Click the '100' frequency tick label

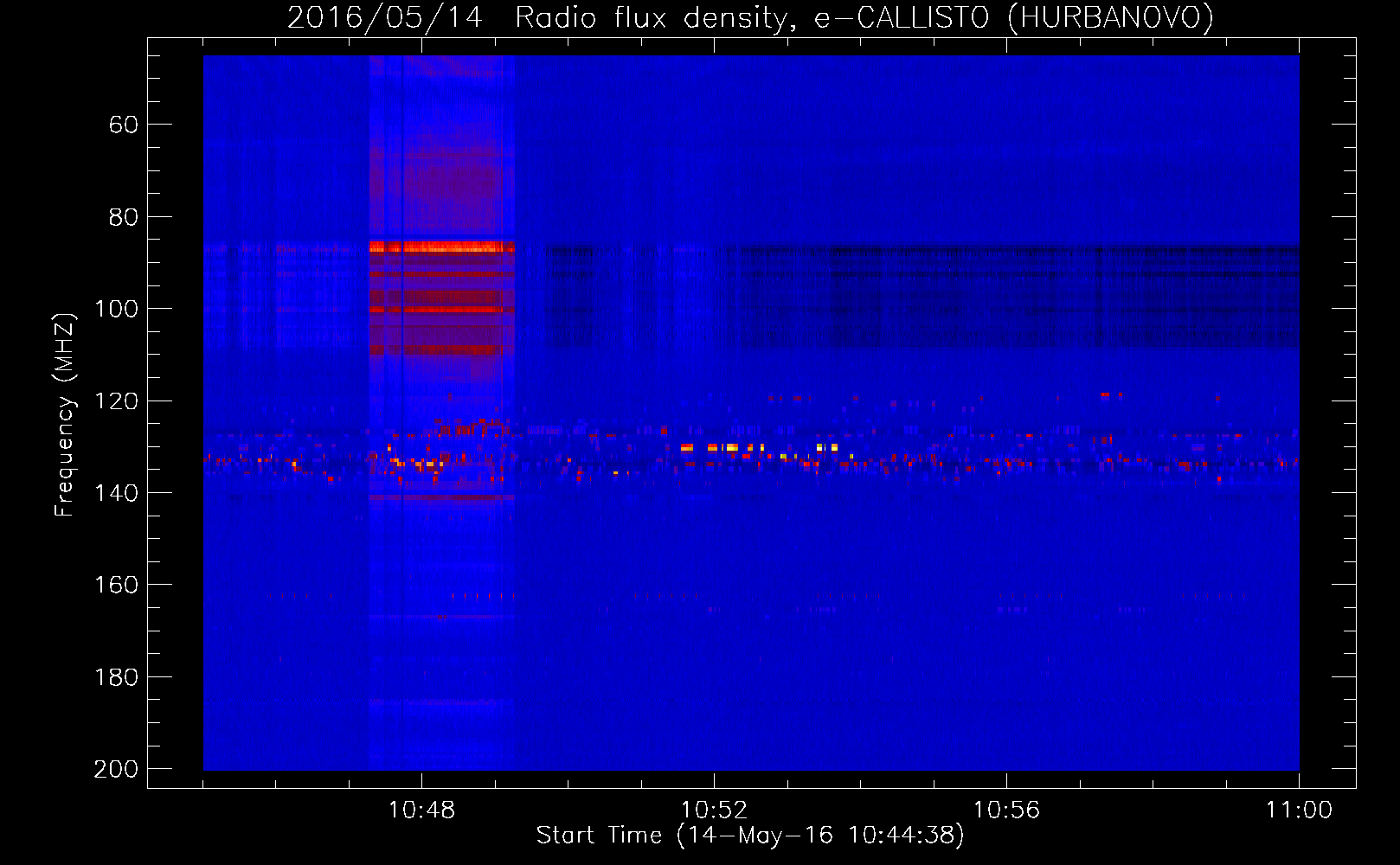click(116, 309)
